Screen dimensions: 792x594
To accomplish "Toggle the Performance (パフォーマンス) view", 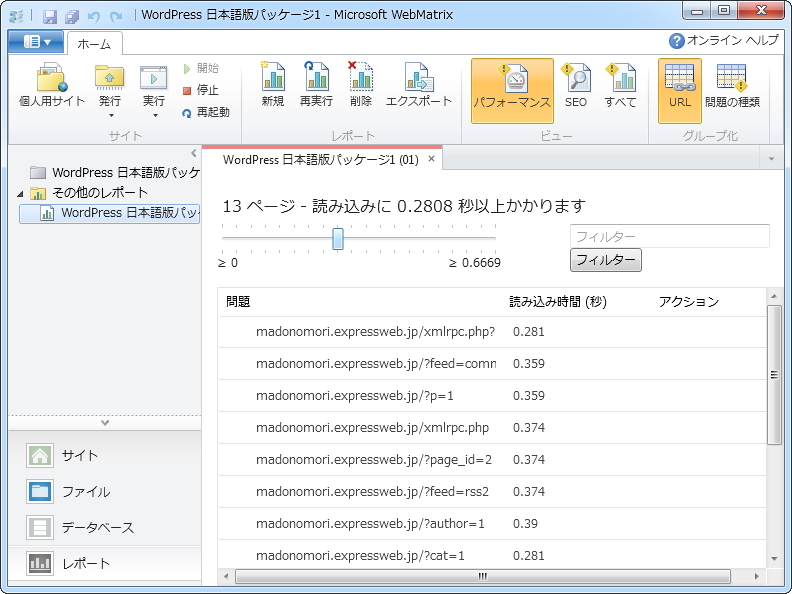I will (x=512, y=91).
